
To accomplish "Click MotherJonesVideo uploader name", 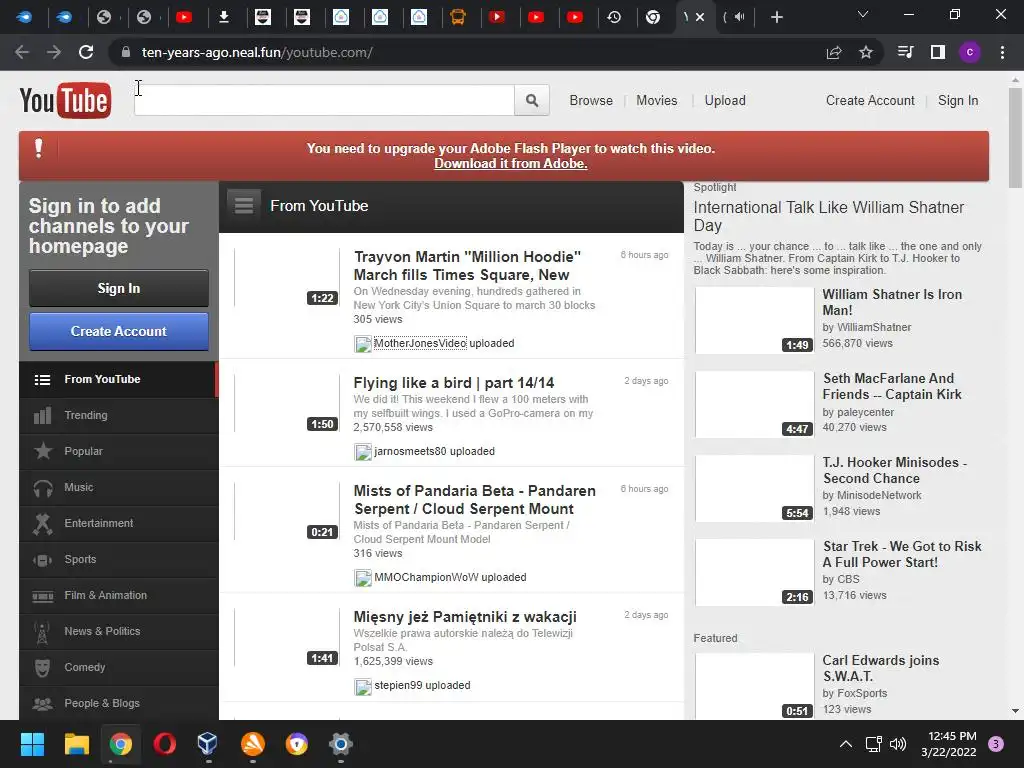I will click(420, 344).
